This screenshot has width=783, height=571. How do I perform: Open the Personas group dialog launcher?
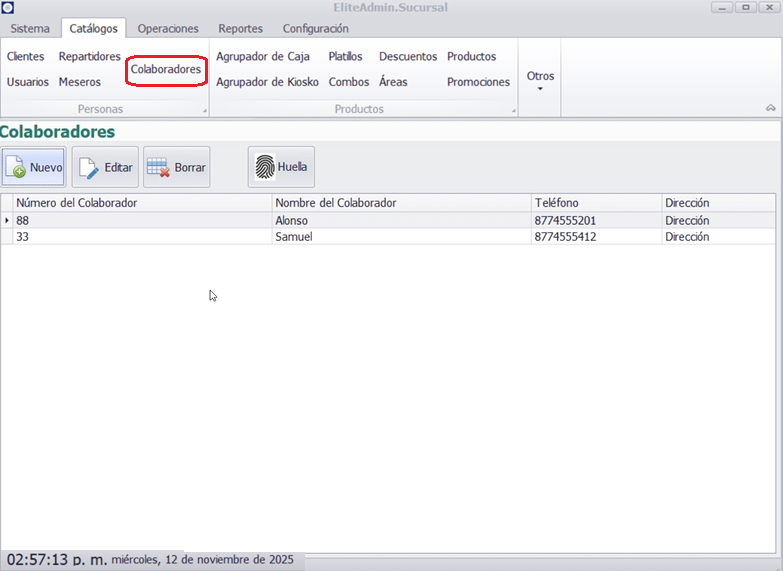(204, 110)
